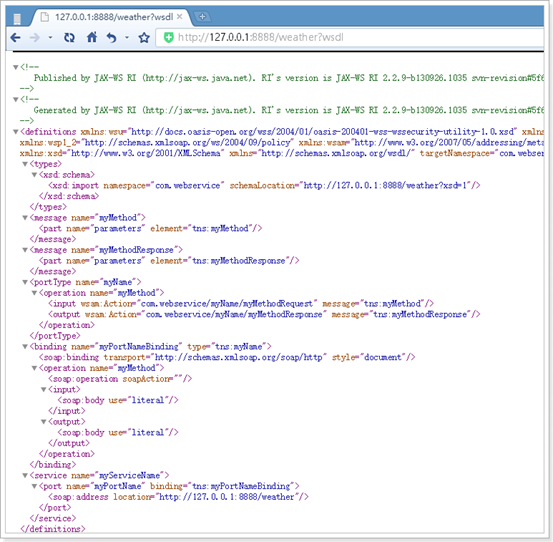
Task: Open the dropdown next to the undo icon
Action: 127,37
